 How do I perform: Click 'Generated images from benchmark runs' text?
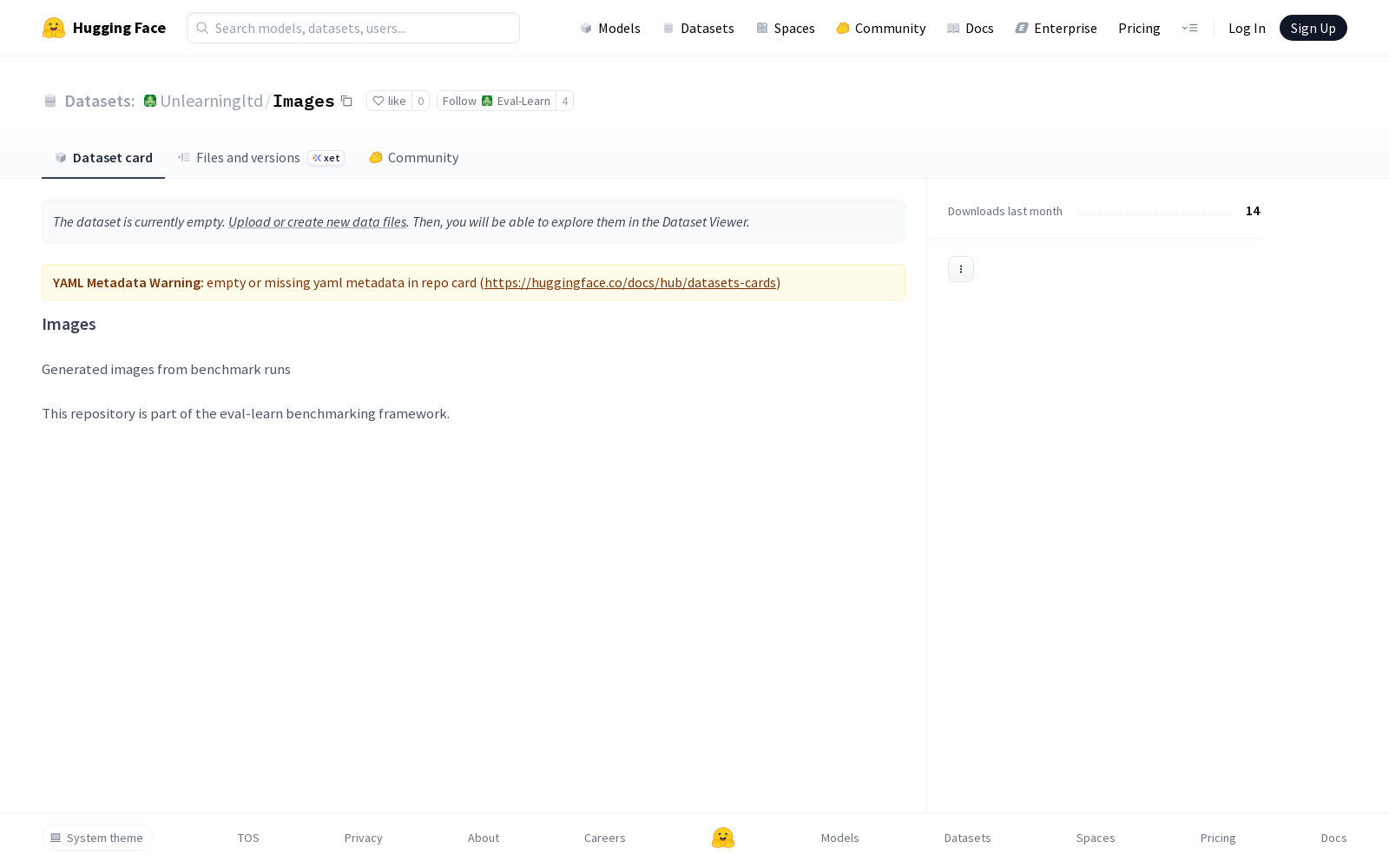click(x=166, y=369)
